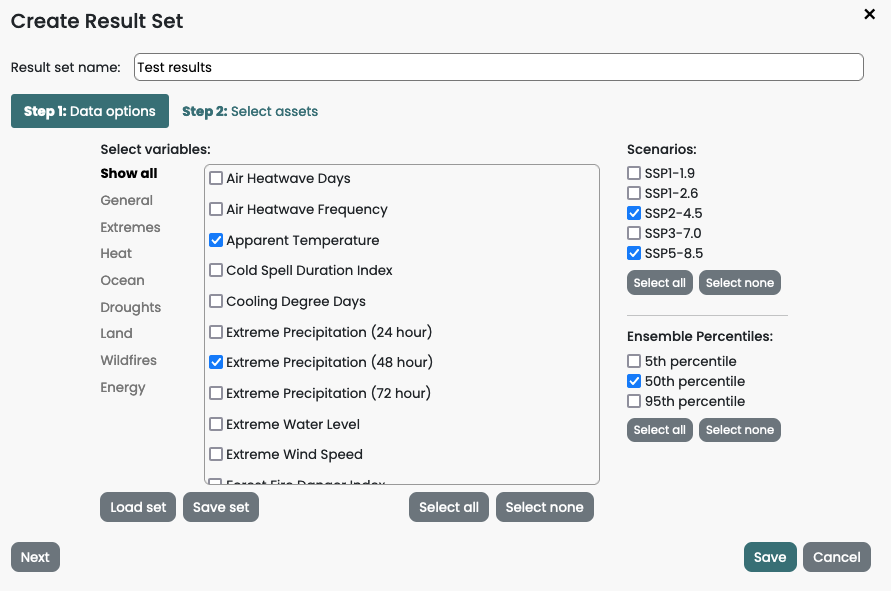
Task: Check the Air Heatwave Frequency checkbox
Action: click(216, 209)
